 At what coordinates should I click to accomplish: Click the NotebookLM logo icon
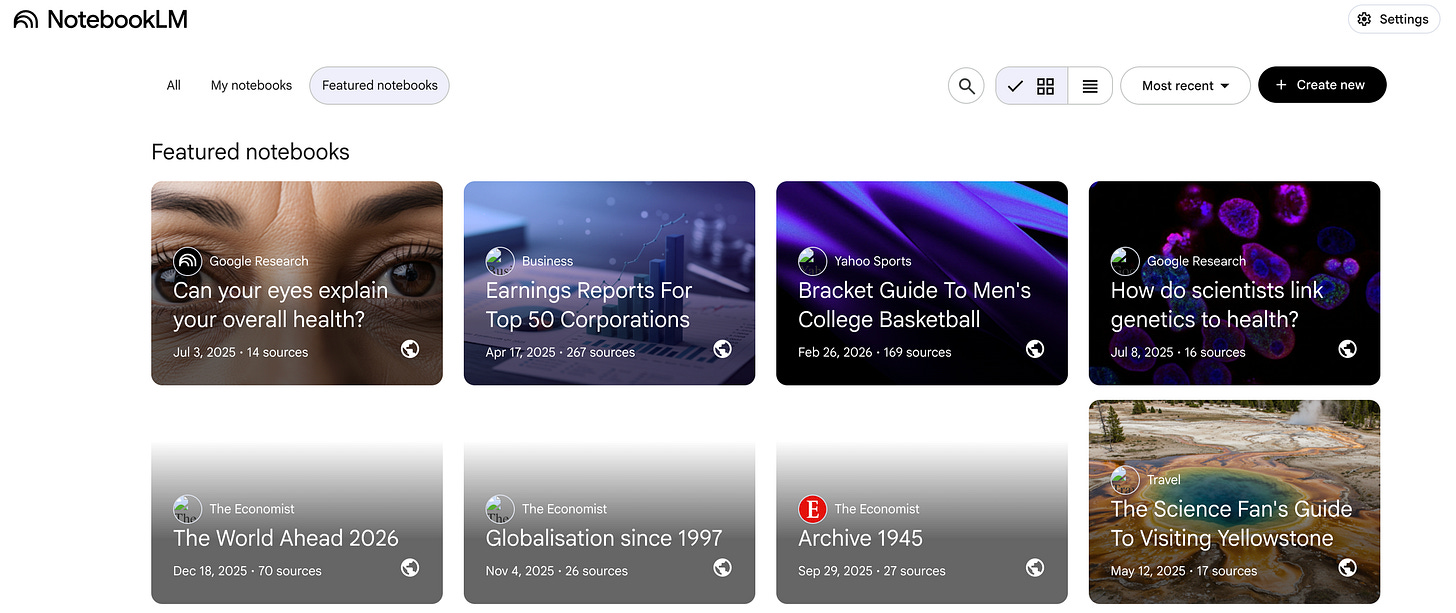pyautogui.click(x=26, y=19)
